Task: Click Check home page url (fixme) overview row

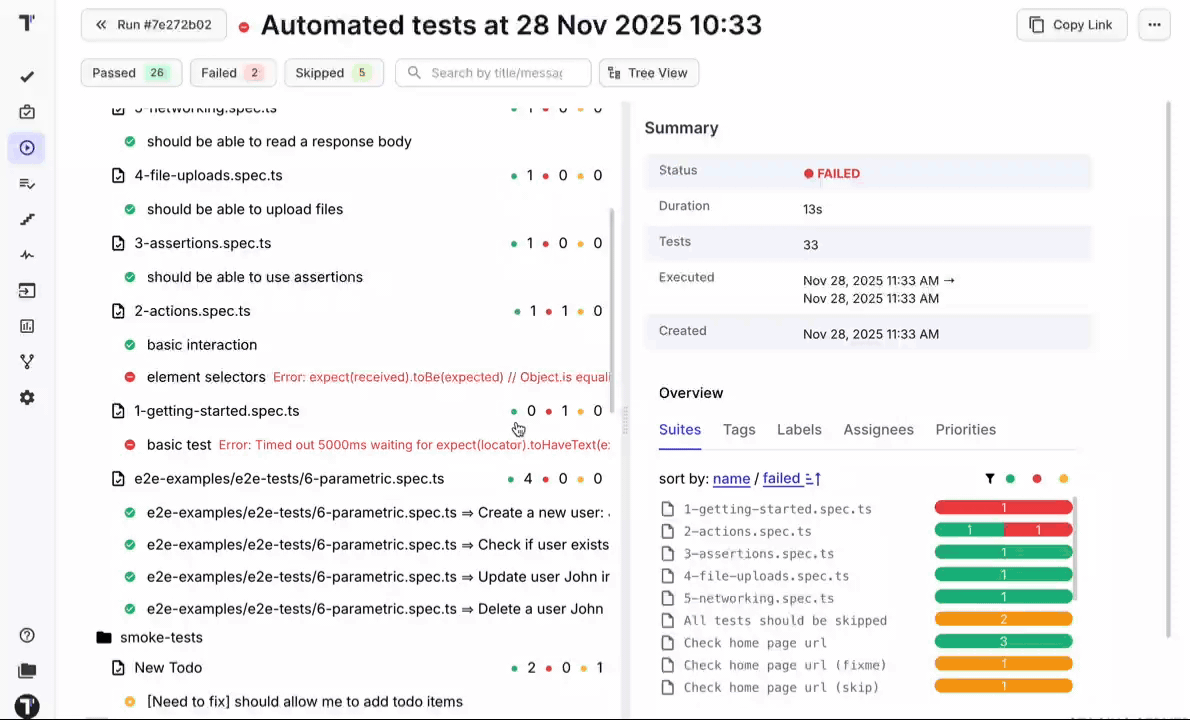Action: (785, 665)
